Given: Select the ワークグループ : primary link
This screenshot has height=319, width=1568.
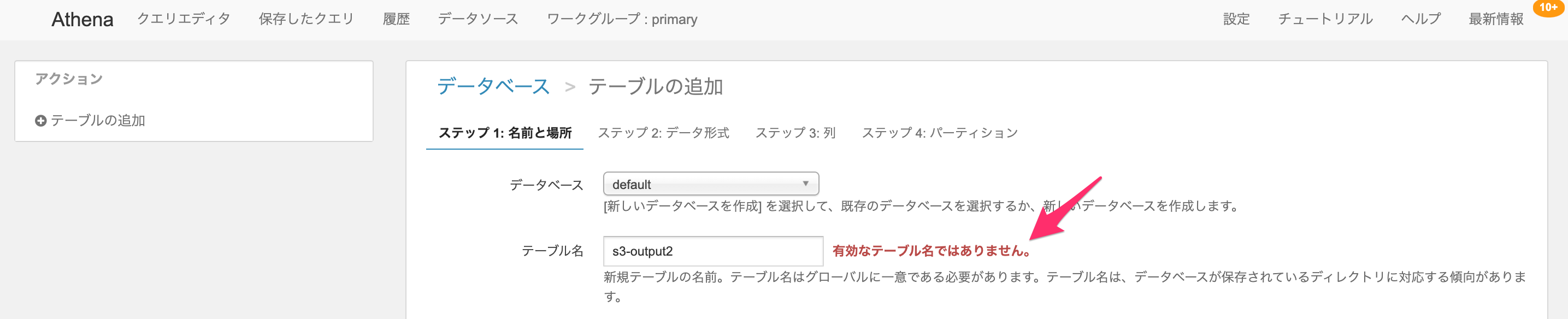Looking at the screenshot, I should pyautogui.click(x=622, y=19).
